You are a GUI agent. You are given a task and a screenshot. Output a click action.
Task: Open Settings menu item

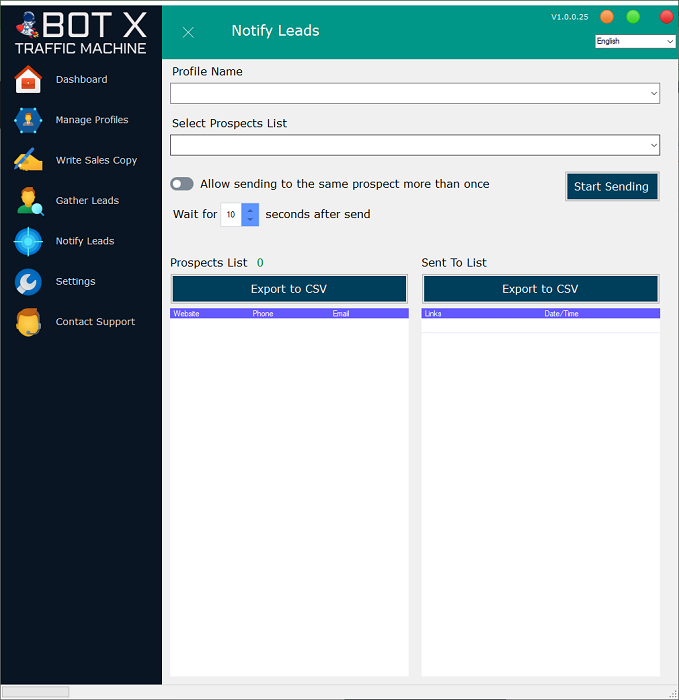pos(75,281)
